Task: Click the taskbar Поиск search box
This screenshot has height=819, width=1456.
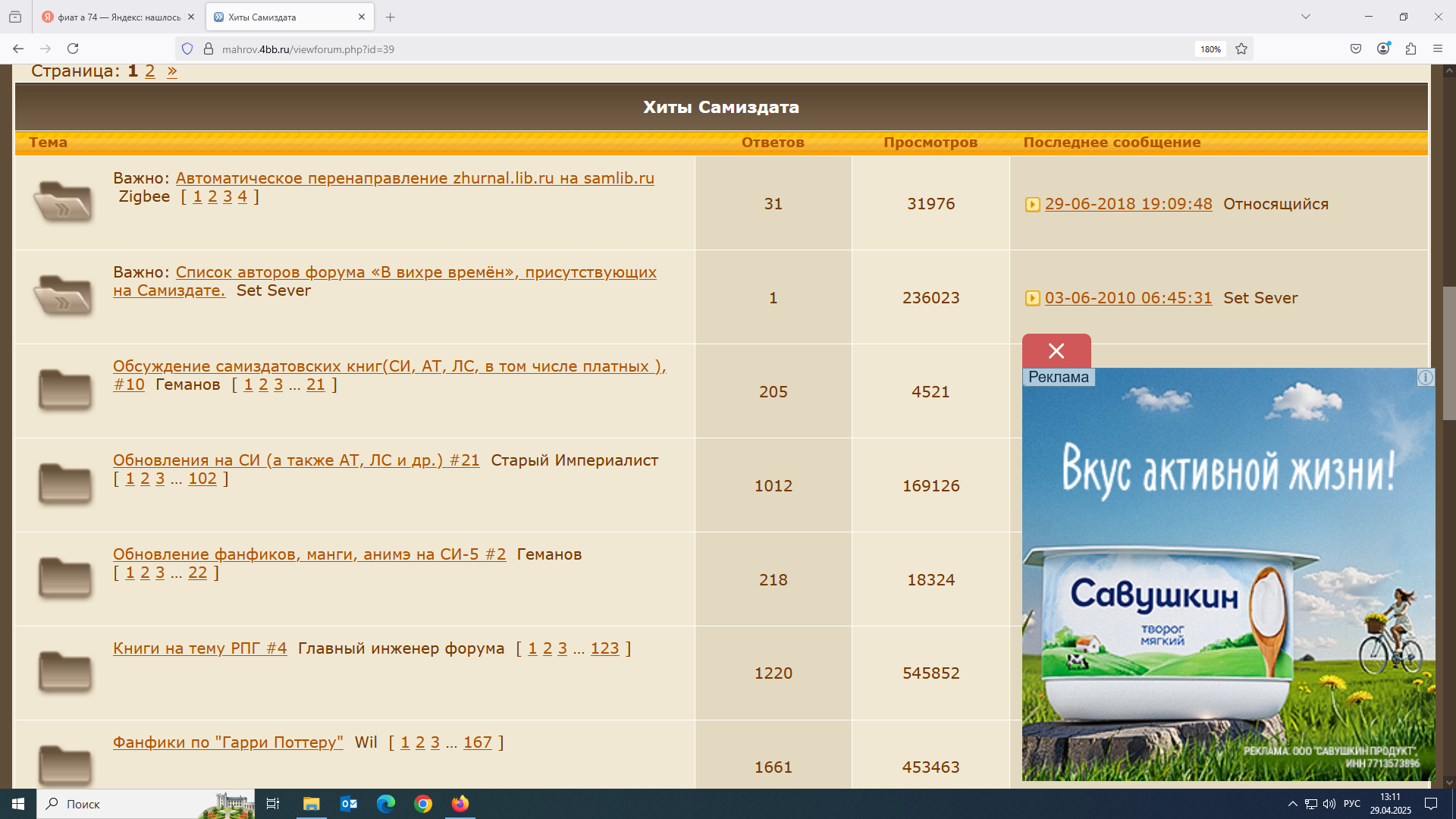Action: point(146,804)
